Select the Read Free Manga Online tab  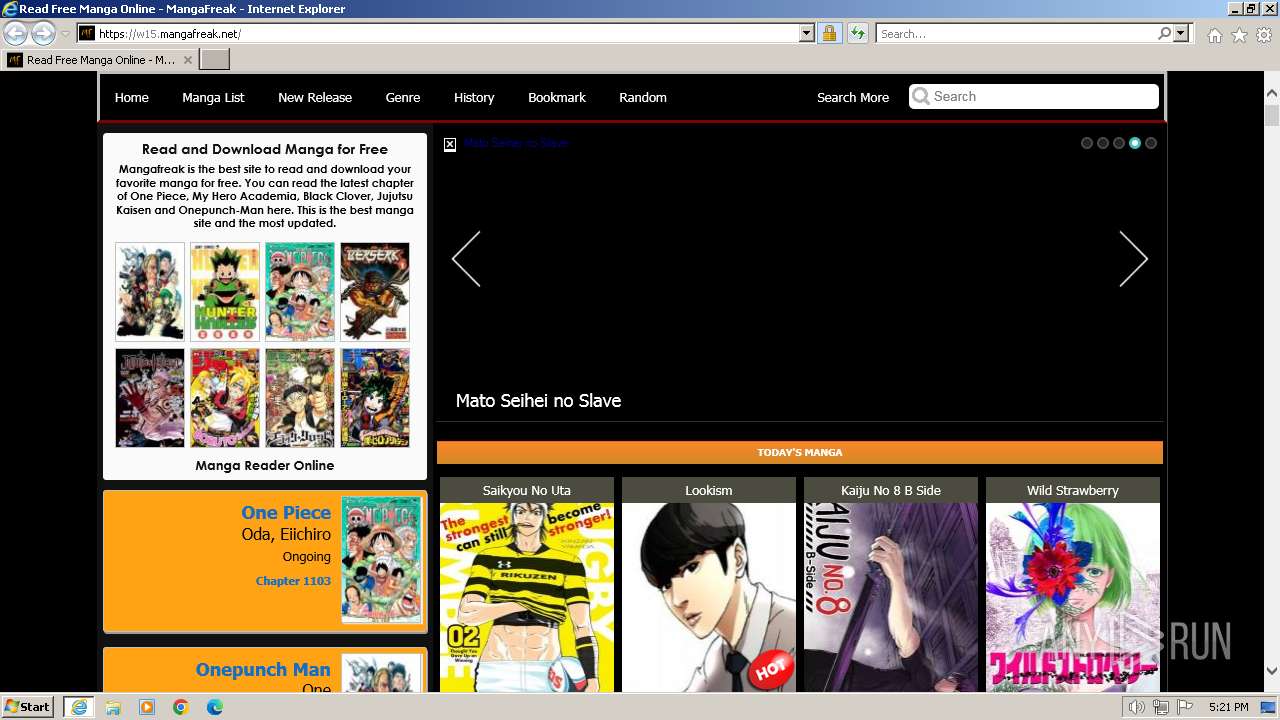click(x=100, y=60)
